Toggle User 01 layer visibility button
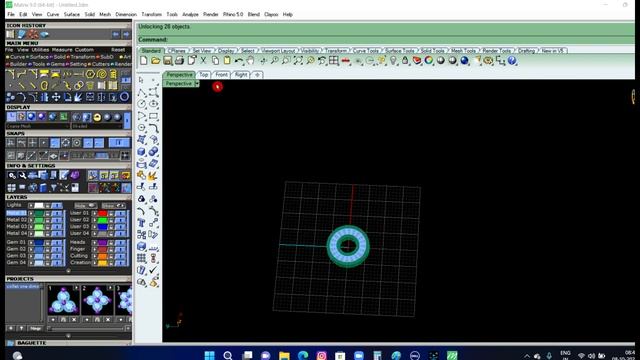This screenshot has width=640, height=360. pyautogui.click(x=120, y=213)
